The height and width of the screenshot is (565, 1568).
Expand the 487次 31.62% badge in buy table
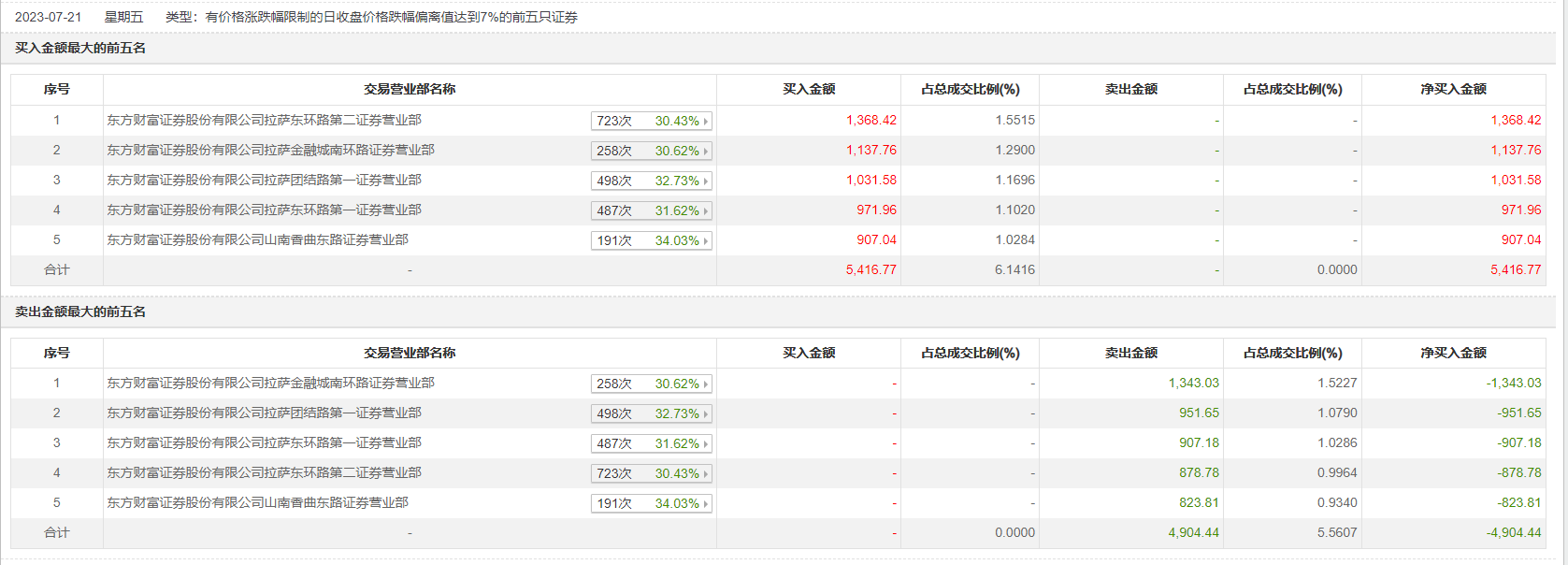point(651,210)
